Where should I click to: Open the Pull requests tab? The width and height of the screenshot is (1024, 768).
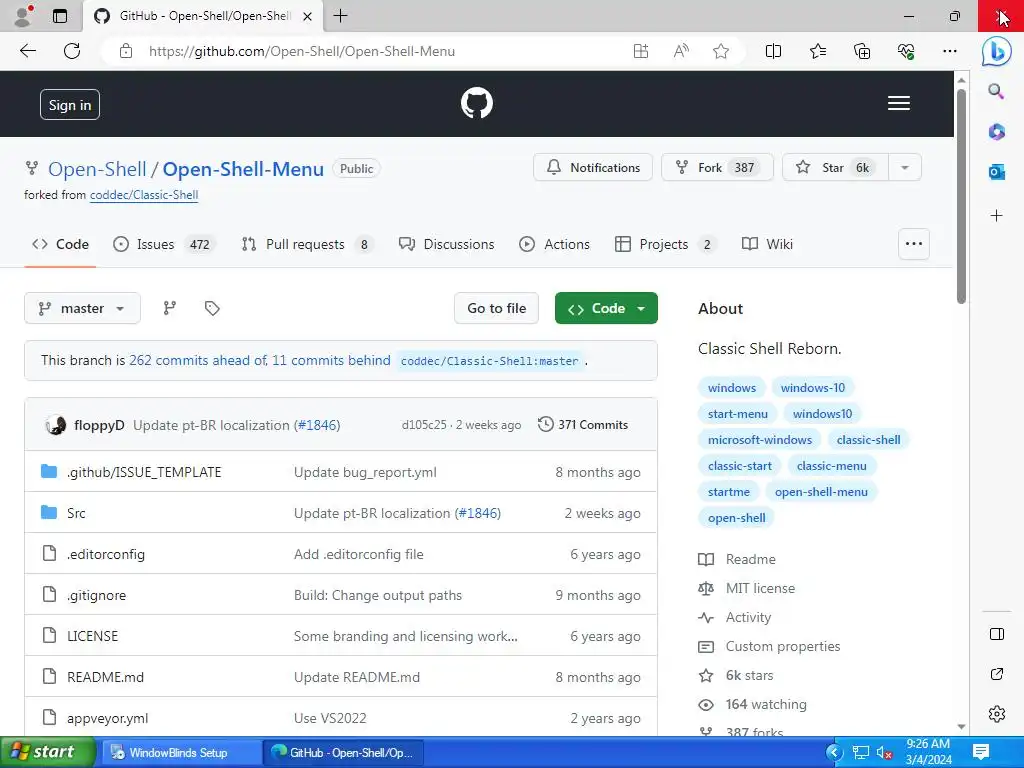307,244
